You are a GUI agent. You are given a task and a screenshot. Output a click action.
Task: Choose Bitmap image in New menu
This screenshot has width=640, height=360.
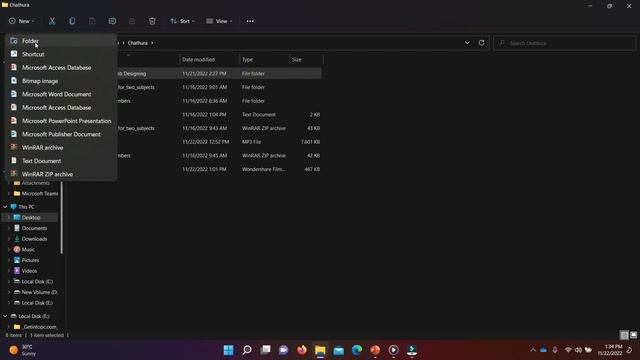click(x=61, y=81)
